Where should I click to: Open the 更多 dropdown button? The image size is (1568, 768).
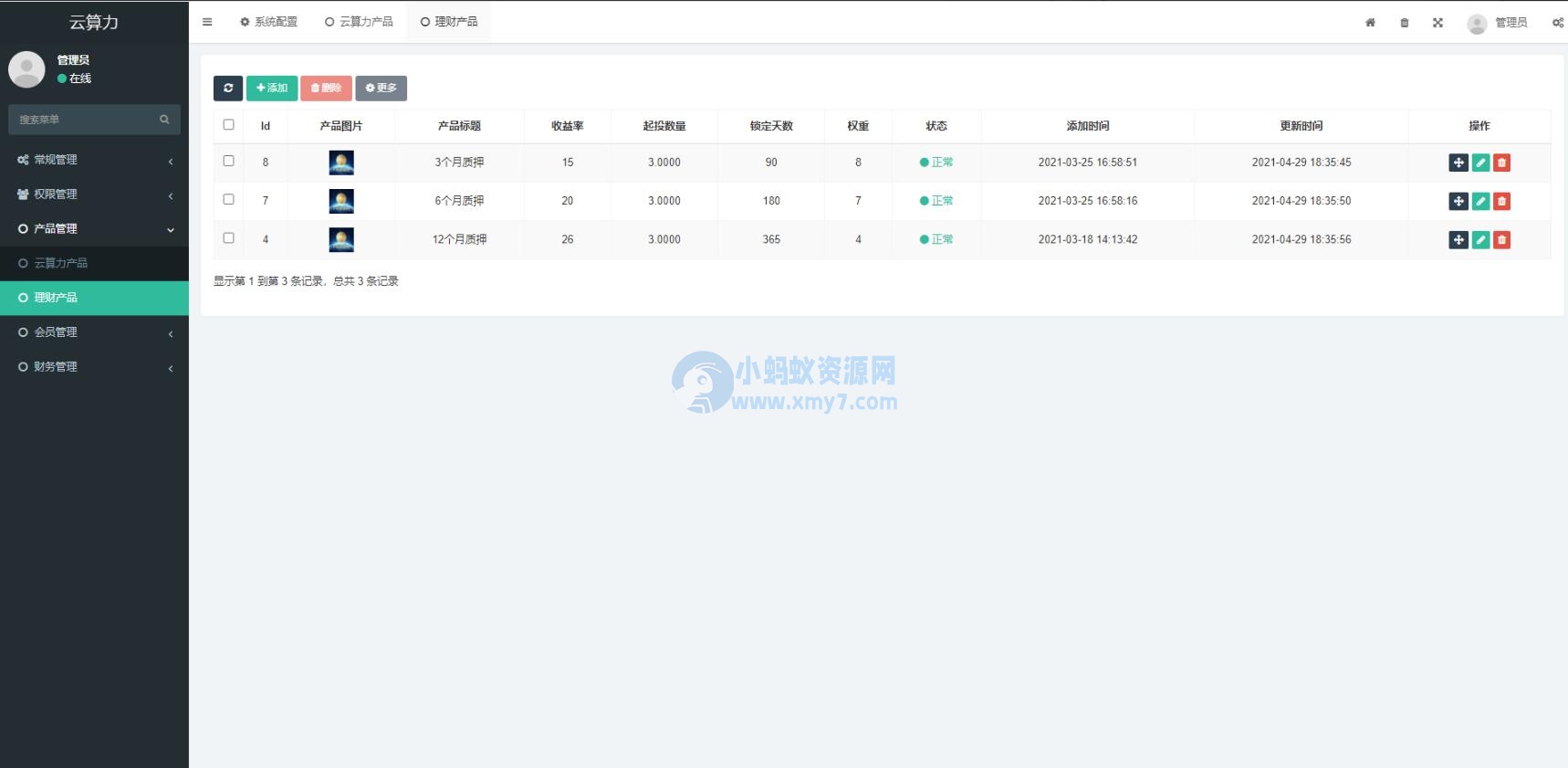tap(382, 88)
